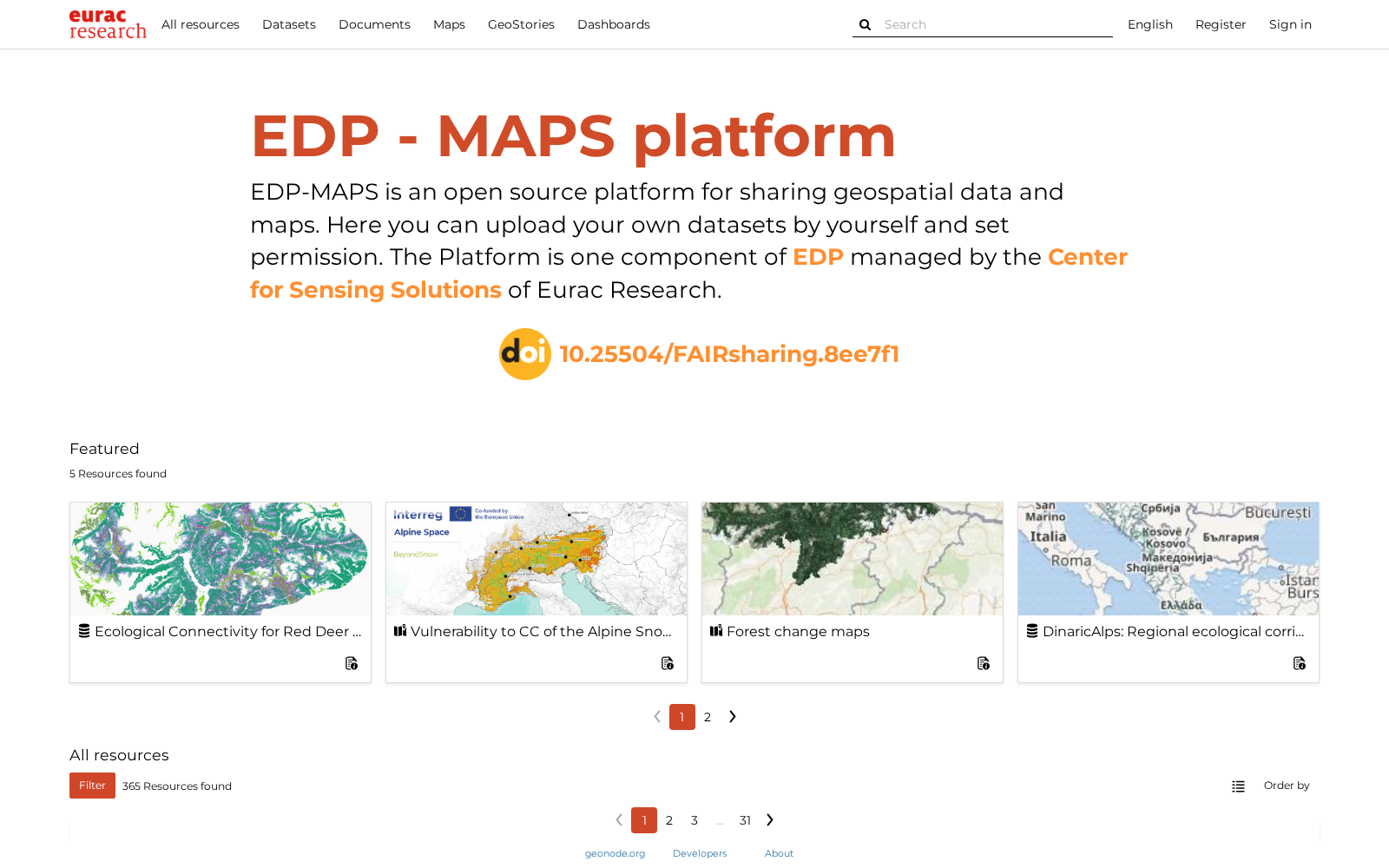Select featured page 1
This screenshot has height=868, width=1389.
point(682,717)
